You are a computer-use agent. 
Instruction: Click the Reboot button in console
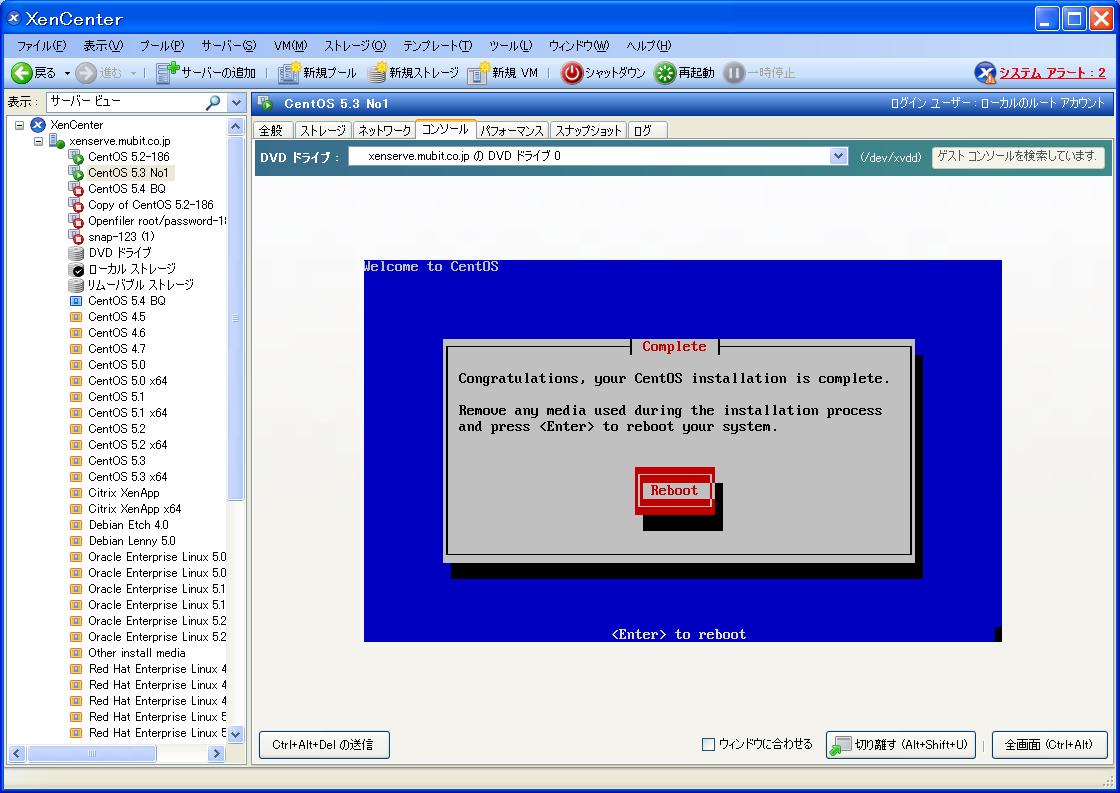coord(674,490)
